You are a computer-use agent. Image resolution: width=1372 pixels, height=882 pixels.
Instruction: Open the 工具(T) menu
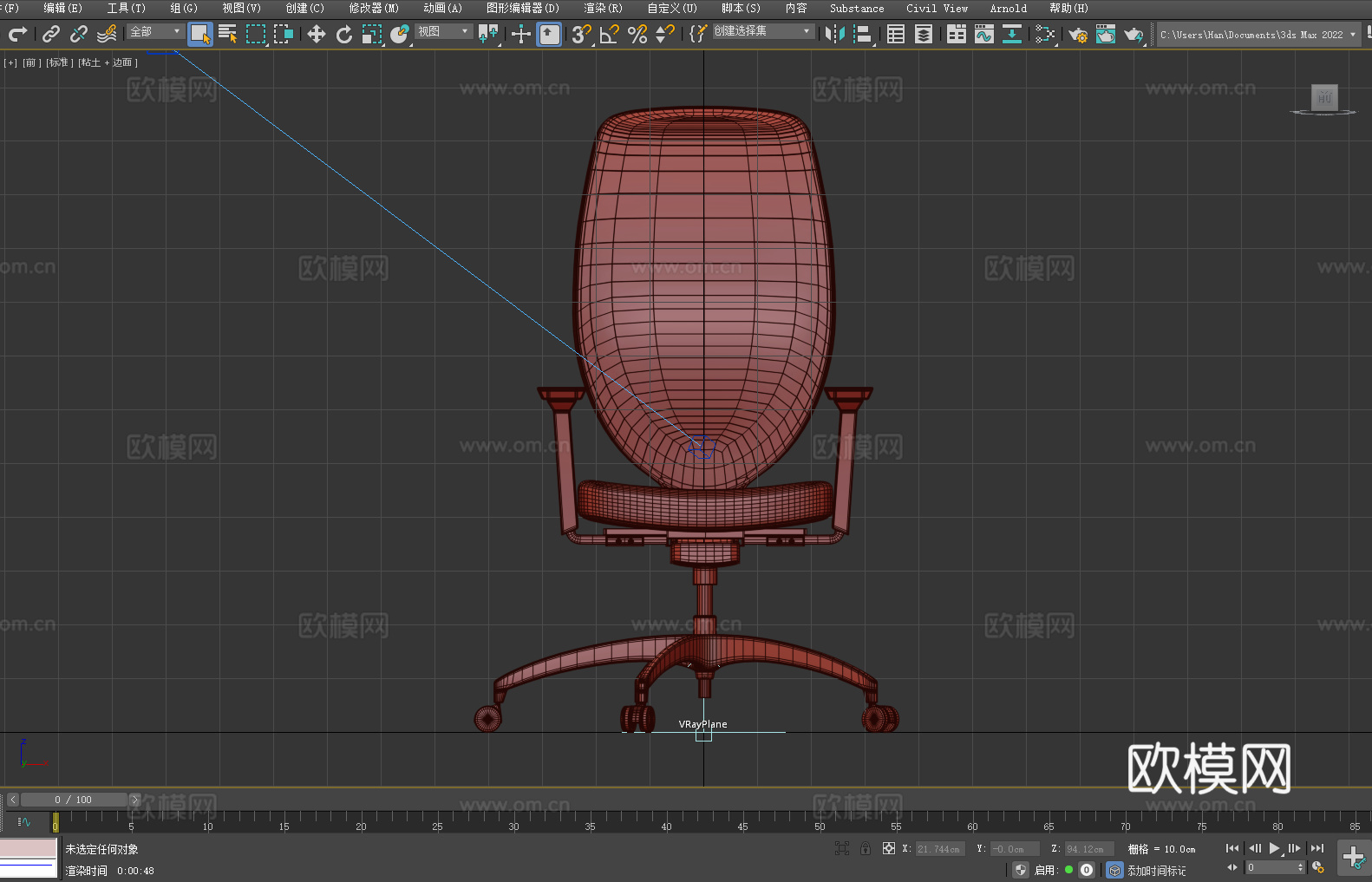[x=127, y=8]
